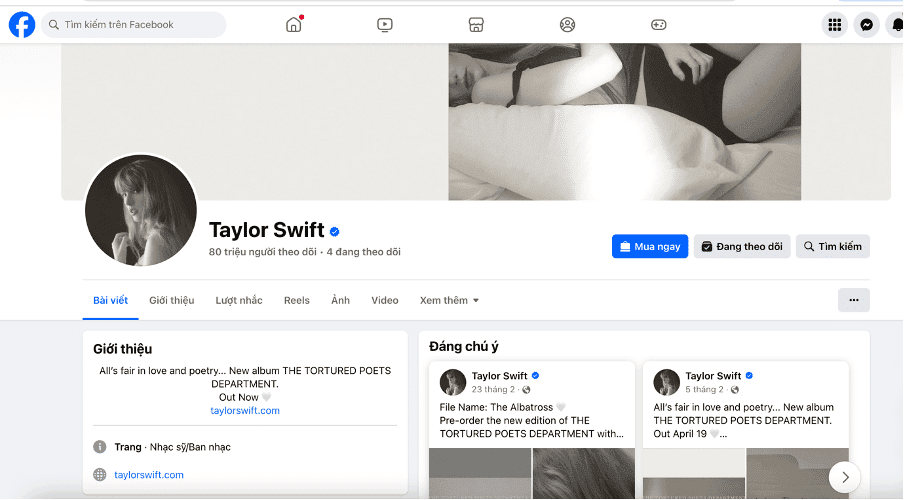Toggle the Đang theo dõi button
The image size is (904, 500).
(x=741, y=246)
